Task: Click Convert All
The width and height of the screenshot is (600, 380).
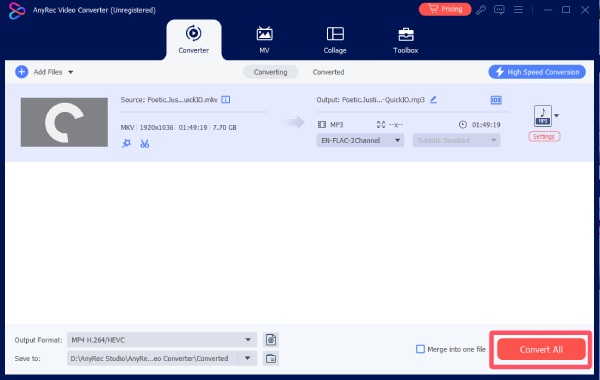Action: [x=541, y=349]
